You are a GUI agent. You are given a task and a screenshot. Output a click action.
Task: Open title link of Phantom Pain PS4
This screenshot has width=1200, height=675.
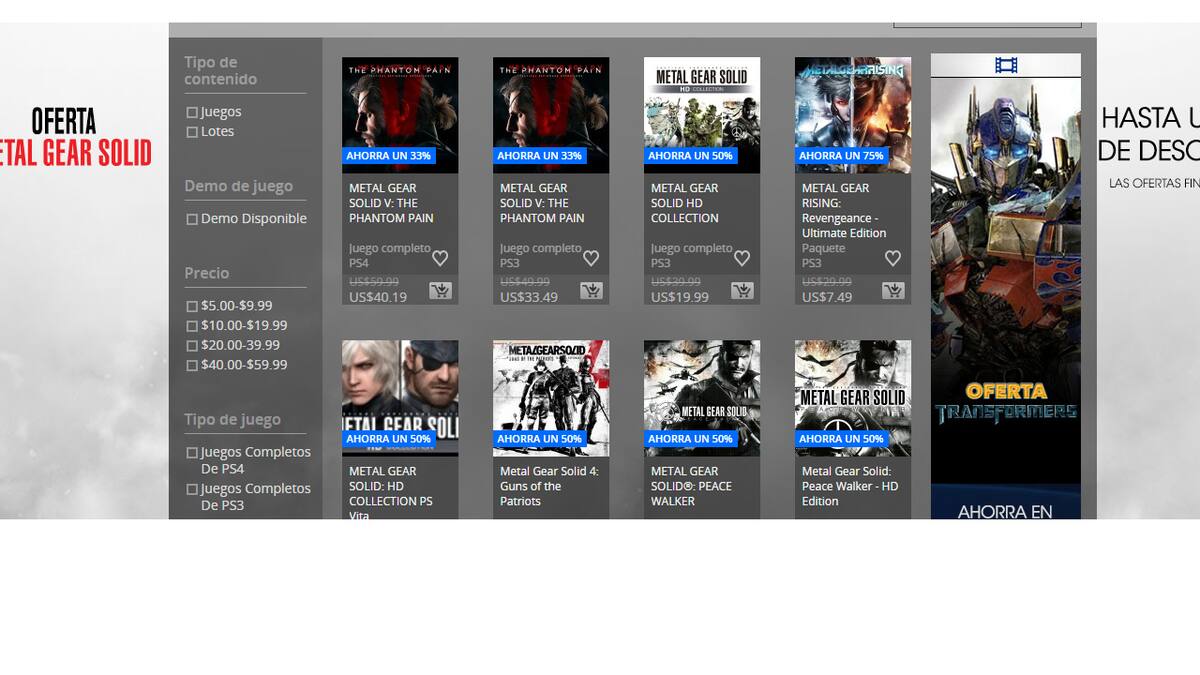pyautogui.click(x=391, y=203)
